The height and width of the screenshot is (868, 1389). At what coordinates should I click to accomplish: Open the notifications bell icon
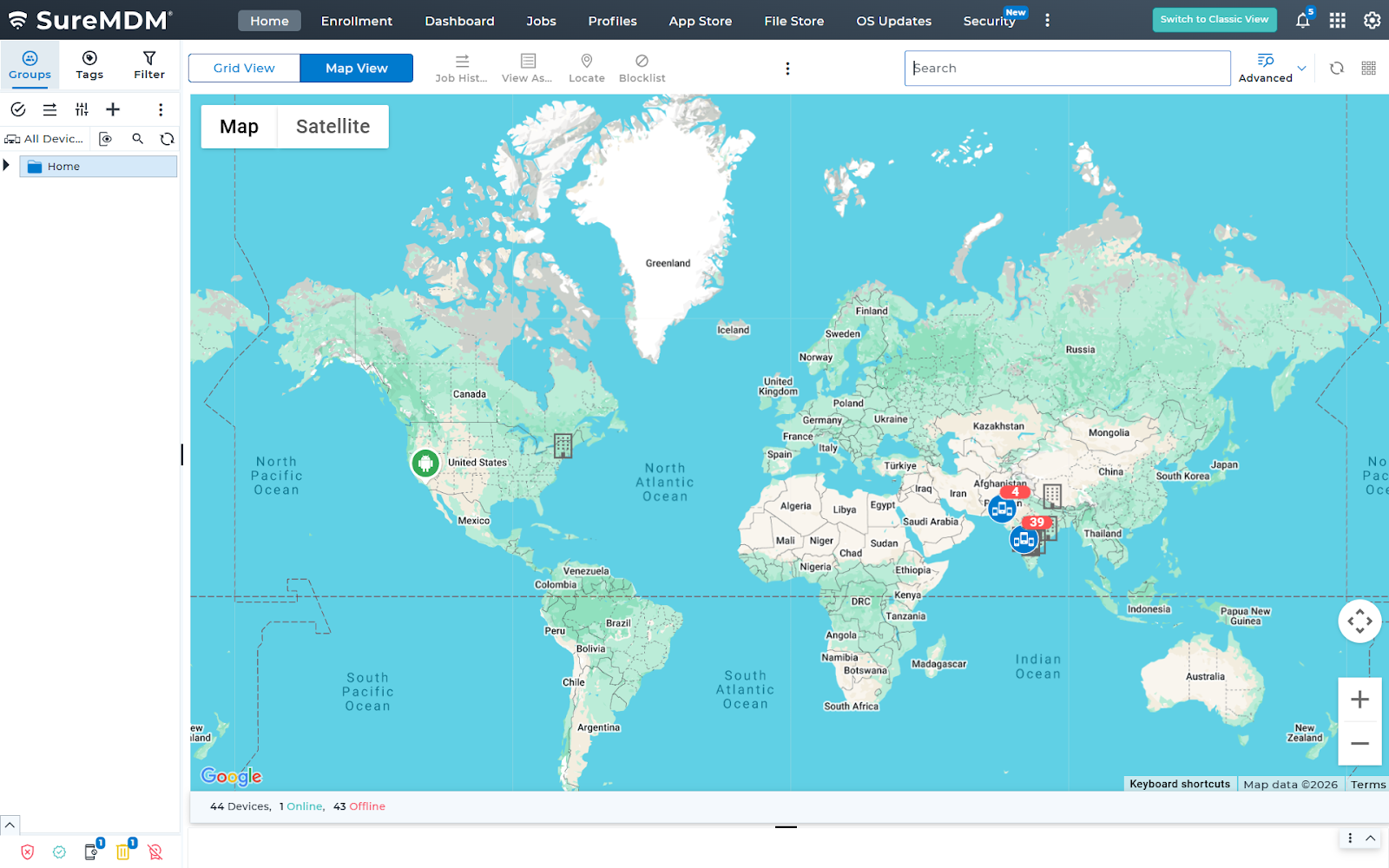click(x=1302, y=20)
